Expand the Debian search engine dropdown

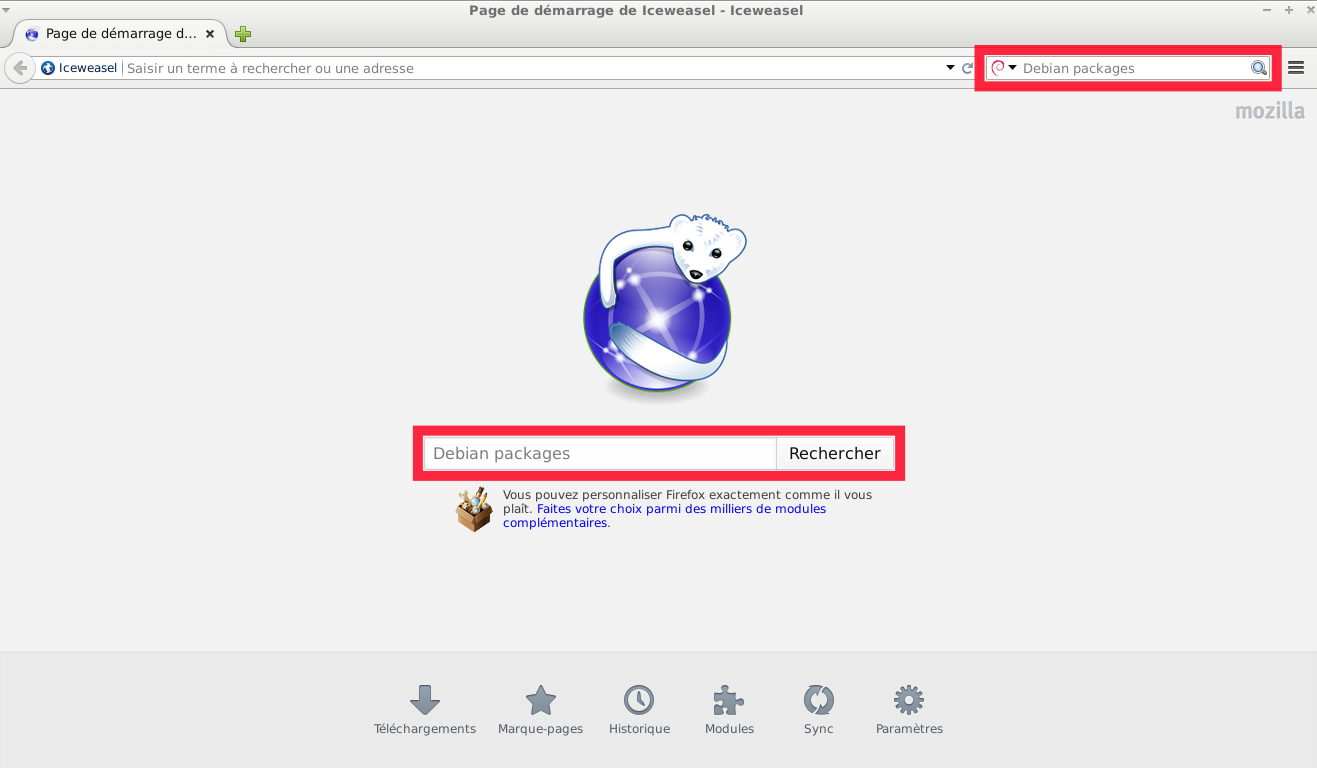click(1004, 68)
